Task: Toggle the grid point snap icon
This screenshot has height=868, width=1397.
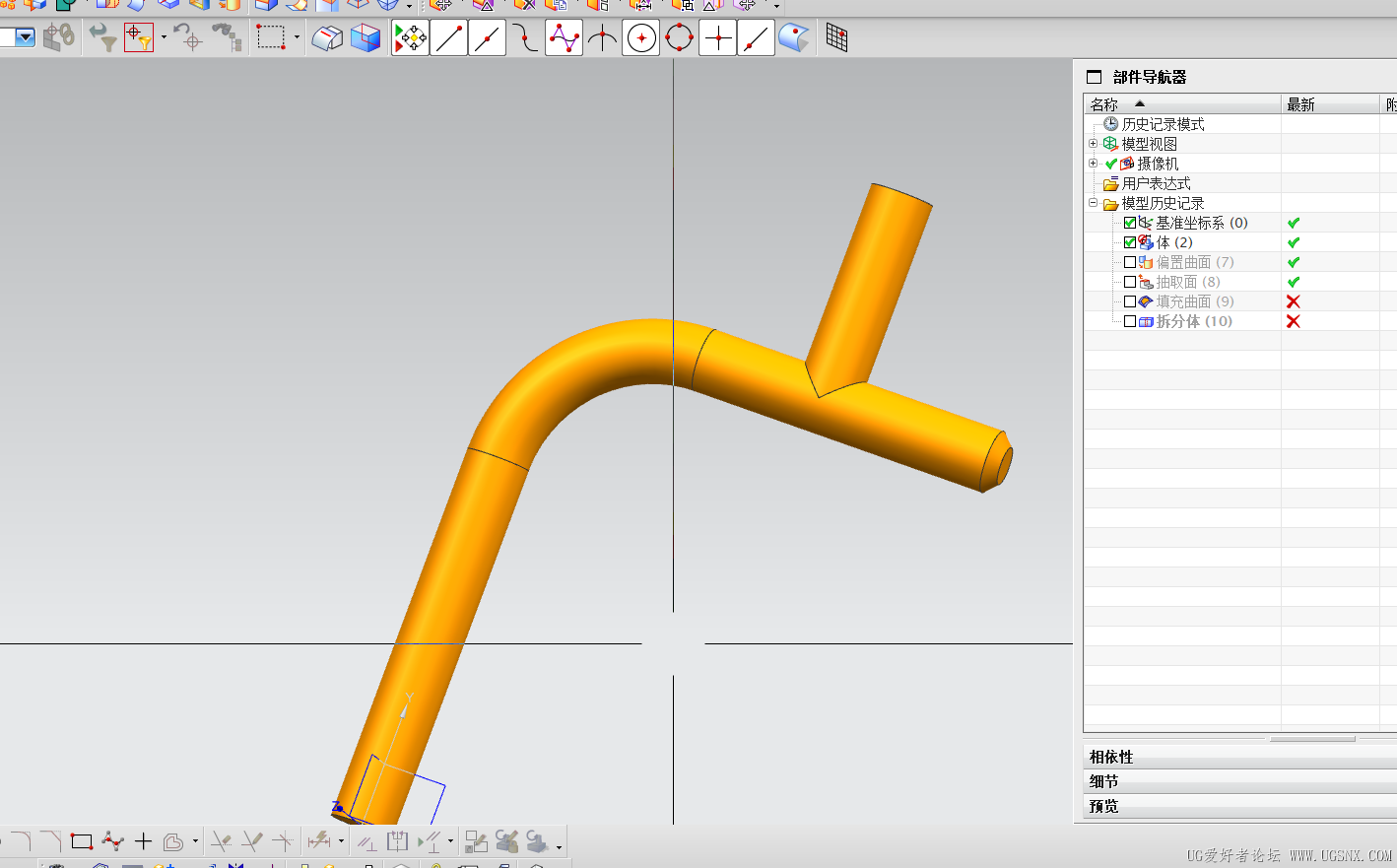Action: pyautogui.click(x=836, y=38)
